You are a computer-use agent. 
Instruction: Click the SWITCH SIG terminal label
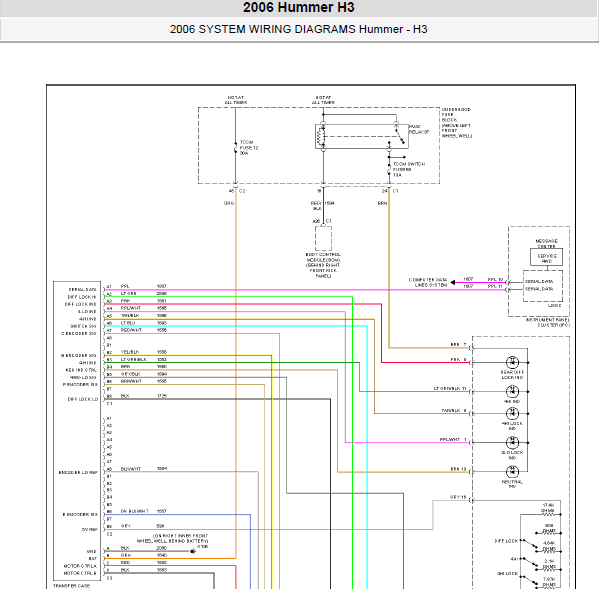pyautogui.click(x=83, y=326)
